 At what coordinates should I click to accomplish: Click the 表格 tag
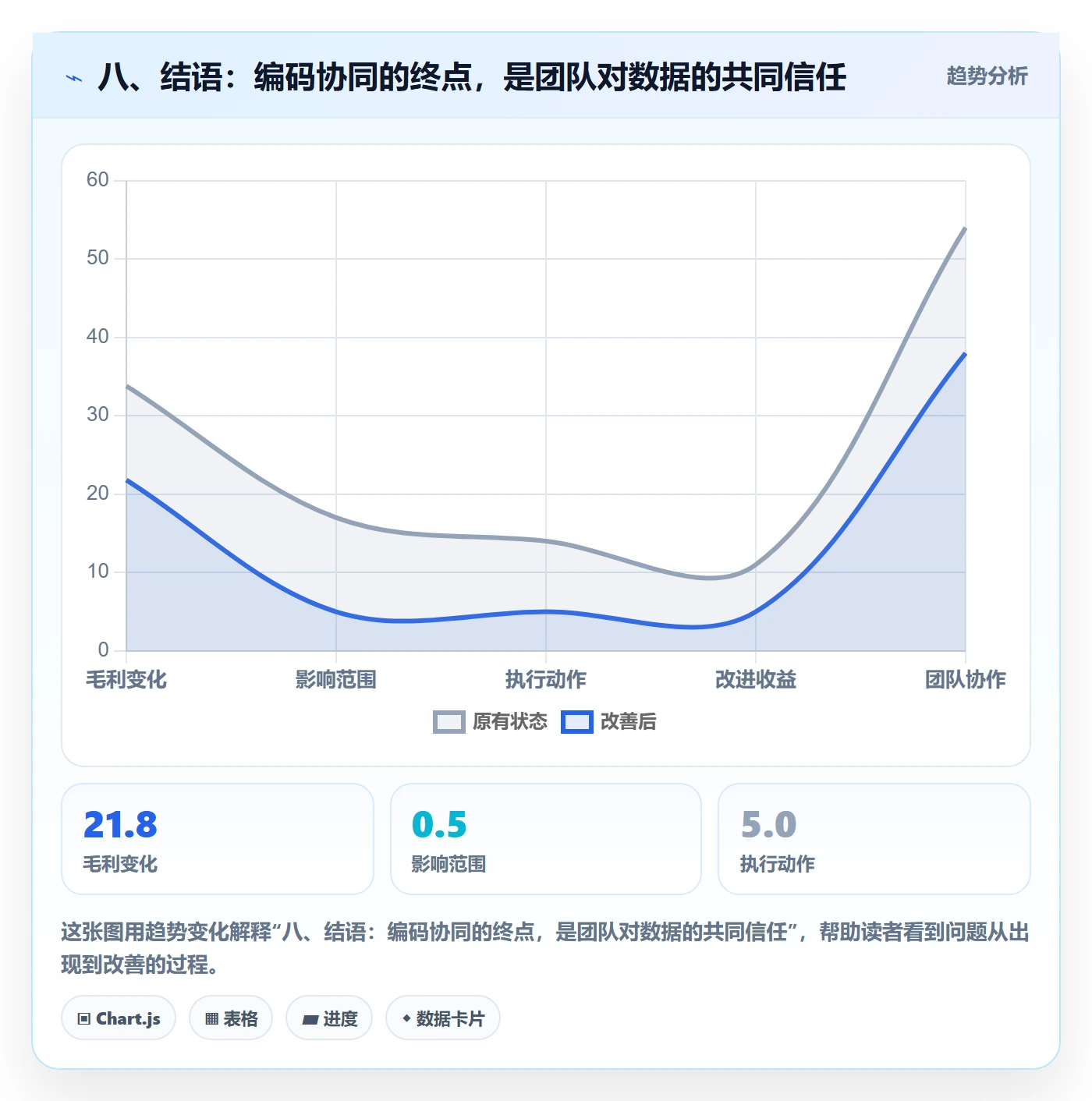(x=231, y=1018)
